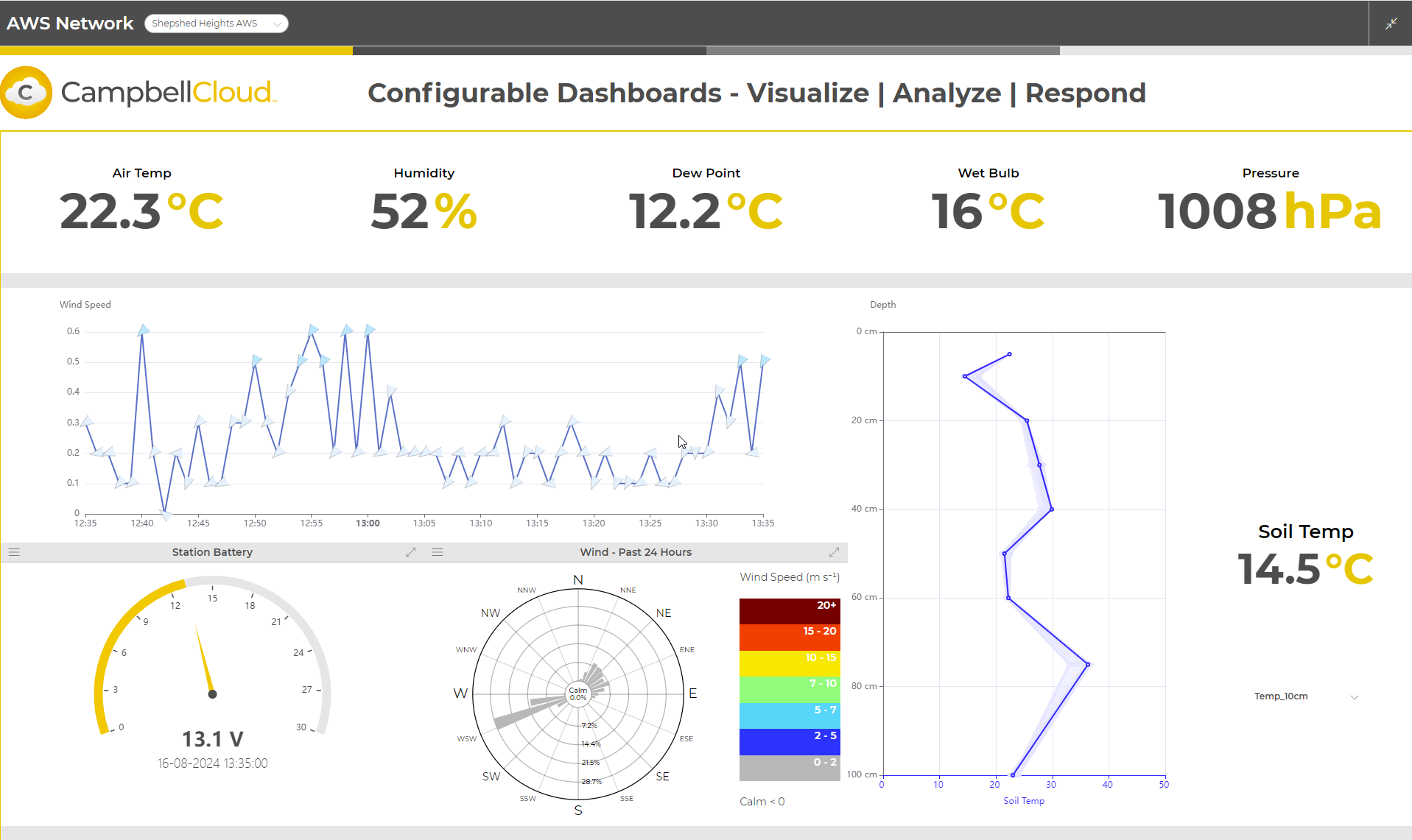
Task: Expand the Station Battery panel to fullscreen
Action: tap(410, 551)
